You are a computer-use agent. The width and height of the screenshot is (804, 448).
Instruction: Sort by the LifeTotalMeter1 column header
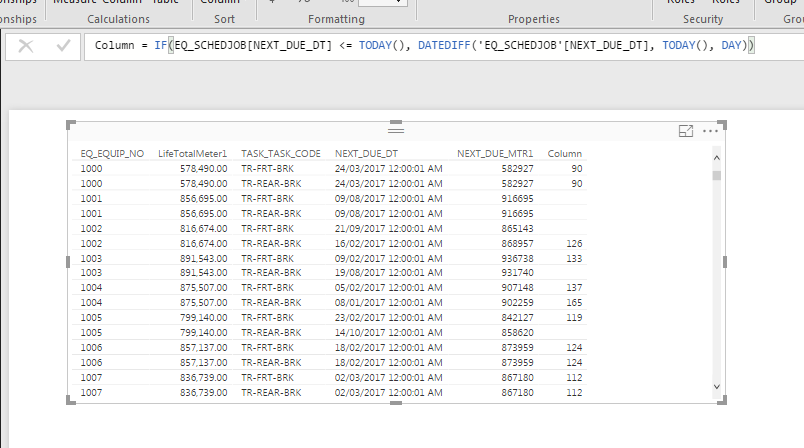pyautogui.click(x=192, y=154)
